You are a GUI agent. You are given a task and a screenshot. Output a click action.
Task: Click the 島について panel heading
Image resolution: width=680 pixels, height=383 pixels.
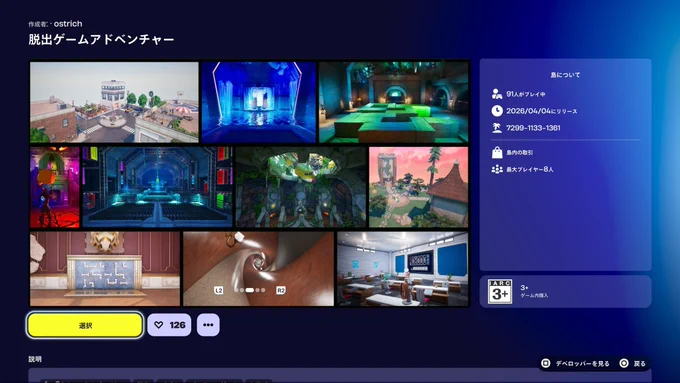[x=565, y=75]
